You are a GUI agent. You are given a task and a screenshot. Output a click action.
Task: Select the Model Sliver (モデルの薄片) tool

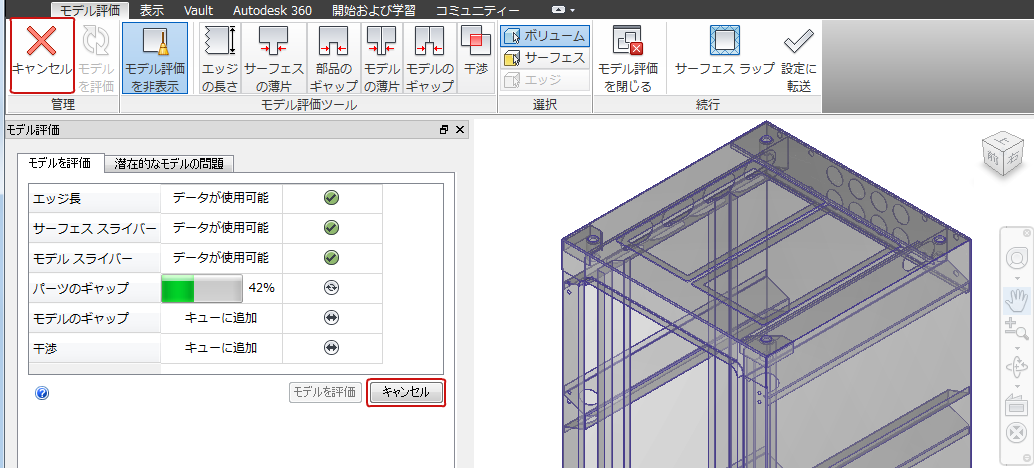pyautogui.click(x=380, y=58)
